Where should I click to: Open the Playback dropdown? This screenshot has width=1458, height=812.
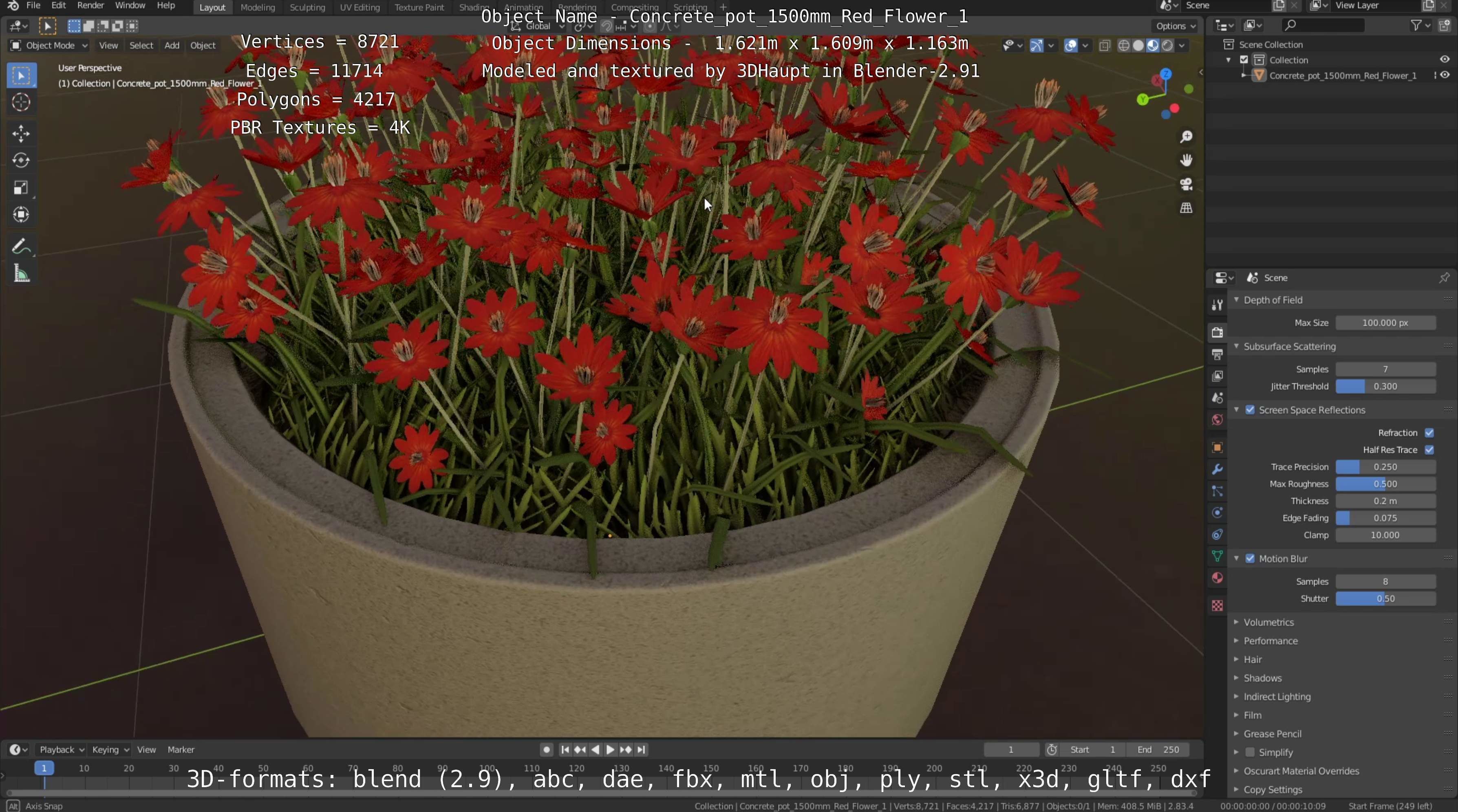coord(61,749)
